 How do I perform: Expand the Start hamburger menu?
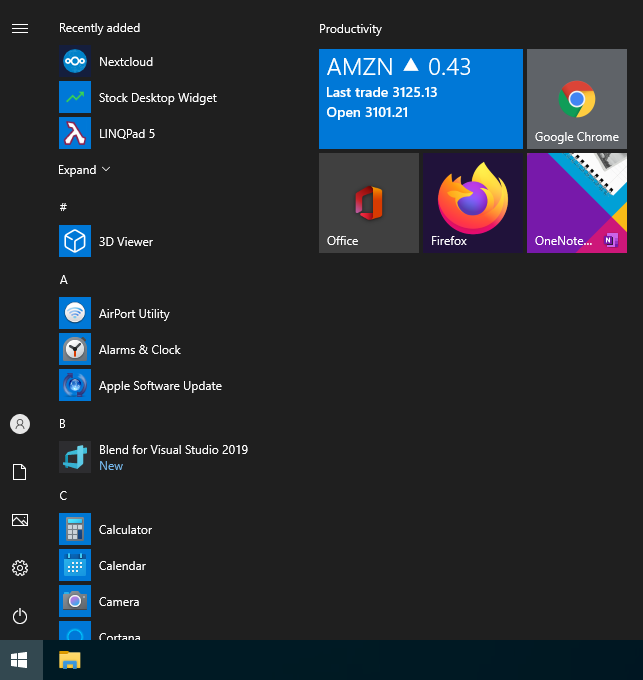pos(20,29)
